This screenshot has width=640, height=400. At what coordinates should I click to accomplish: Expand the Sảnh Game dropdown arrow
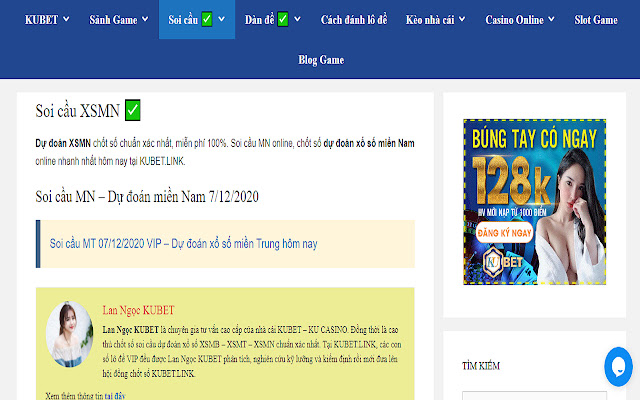145,19
